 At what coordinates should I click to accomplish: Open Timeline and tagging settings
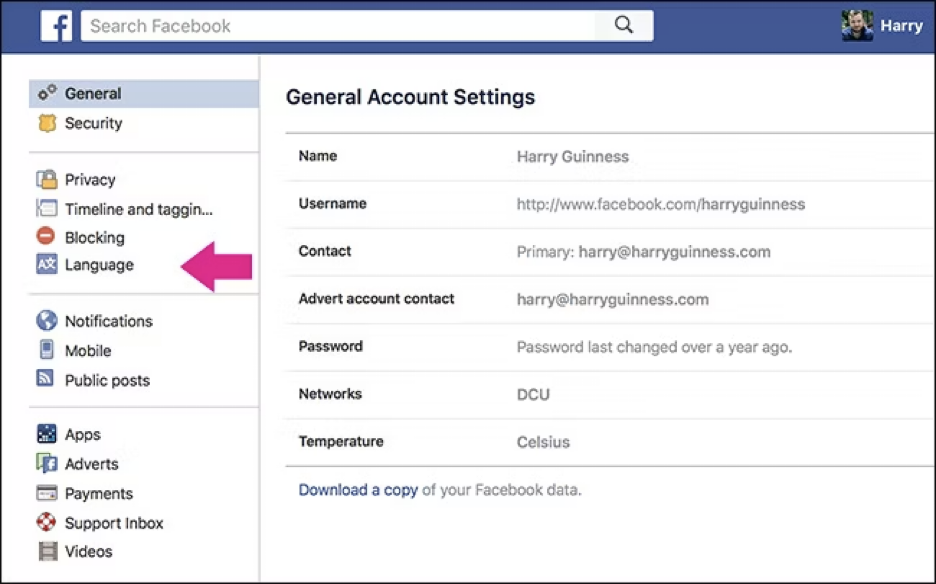click(138, 209)
